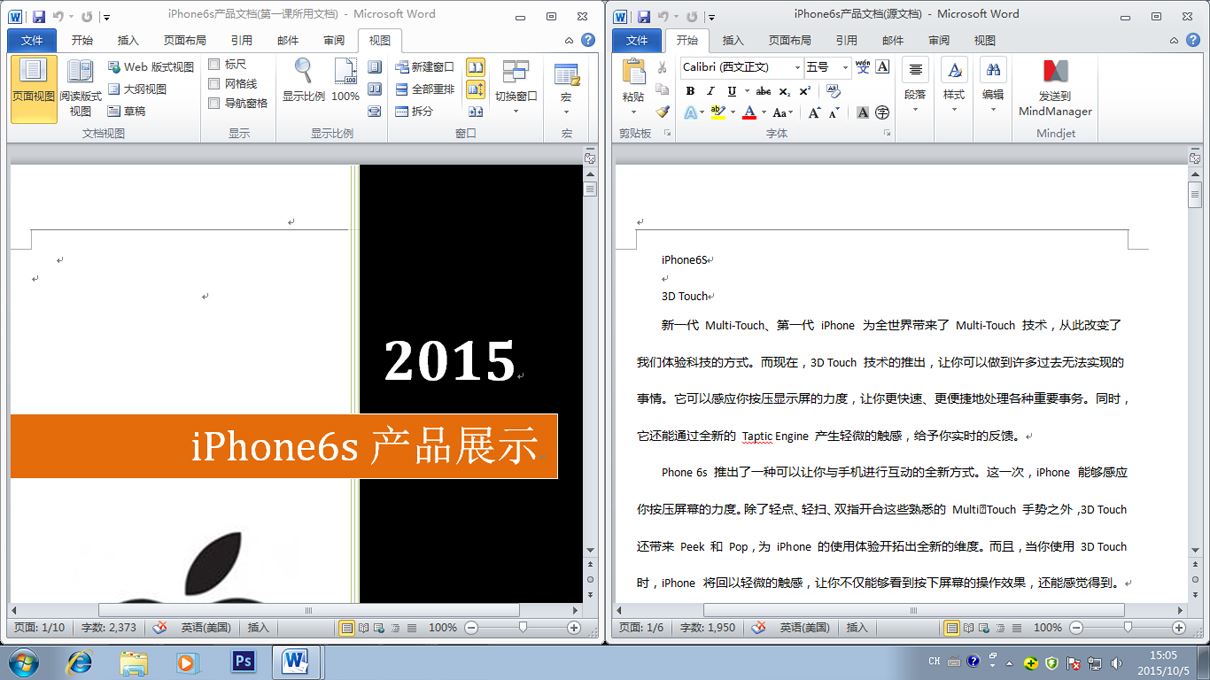
Task: Click 字数: 1,950 word count in right status bar
Action: [x=708, y=628]
